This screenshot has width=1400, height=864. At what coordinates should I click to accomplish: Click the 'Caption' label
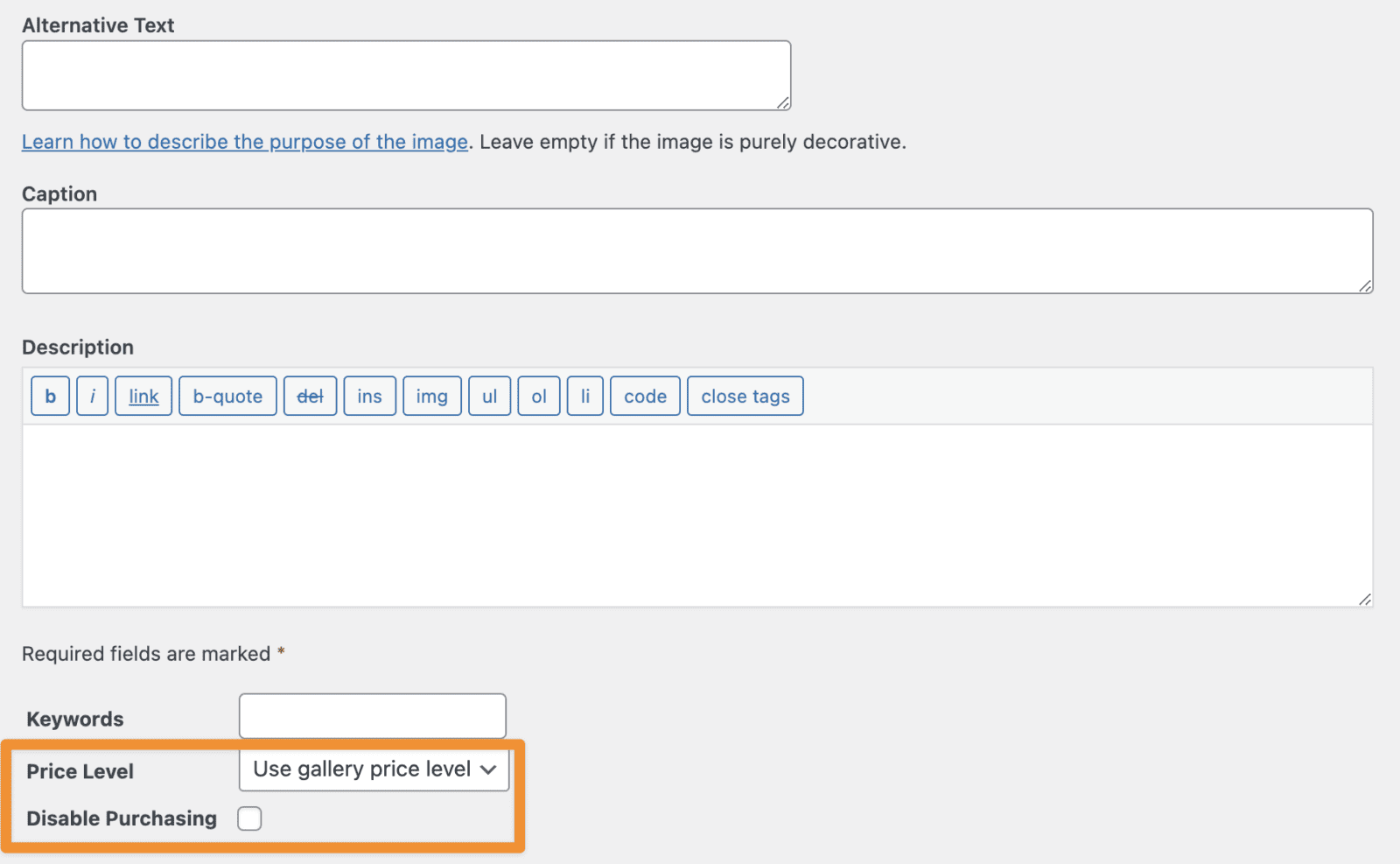[x=59, y=194]
